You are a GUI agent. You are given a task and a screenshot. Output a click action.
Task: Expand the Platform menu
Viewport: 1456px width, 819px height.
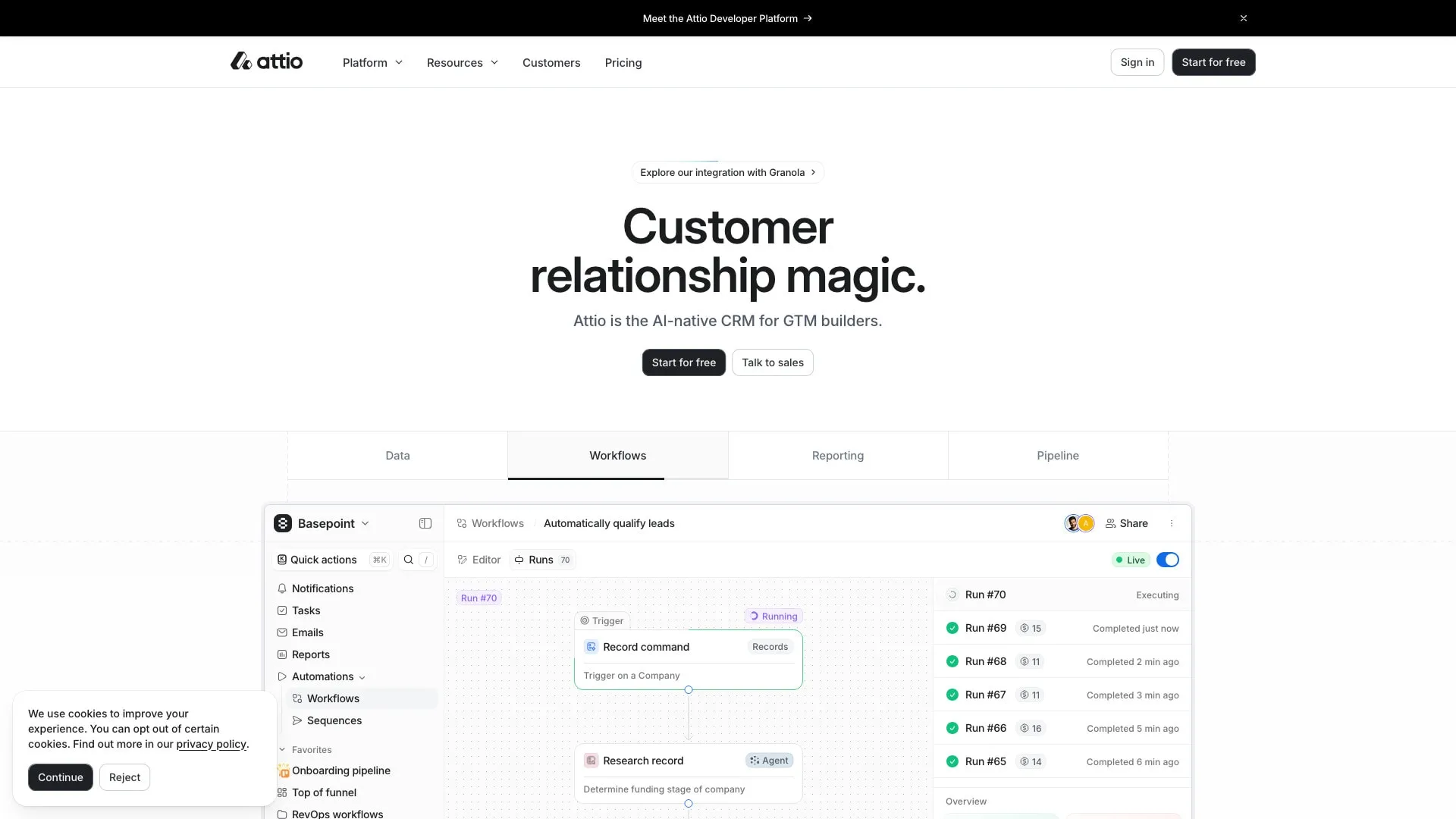372,62
